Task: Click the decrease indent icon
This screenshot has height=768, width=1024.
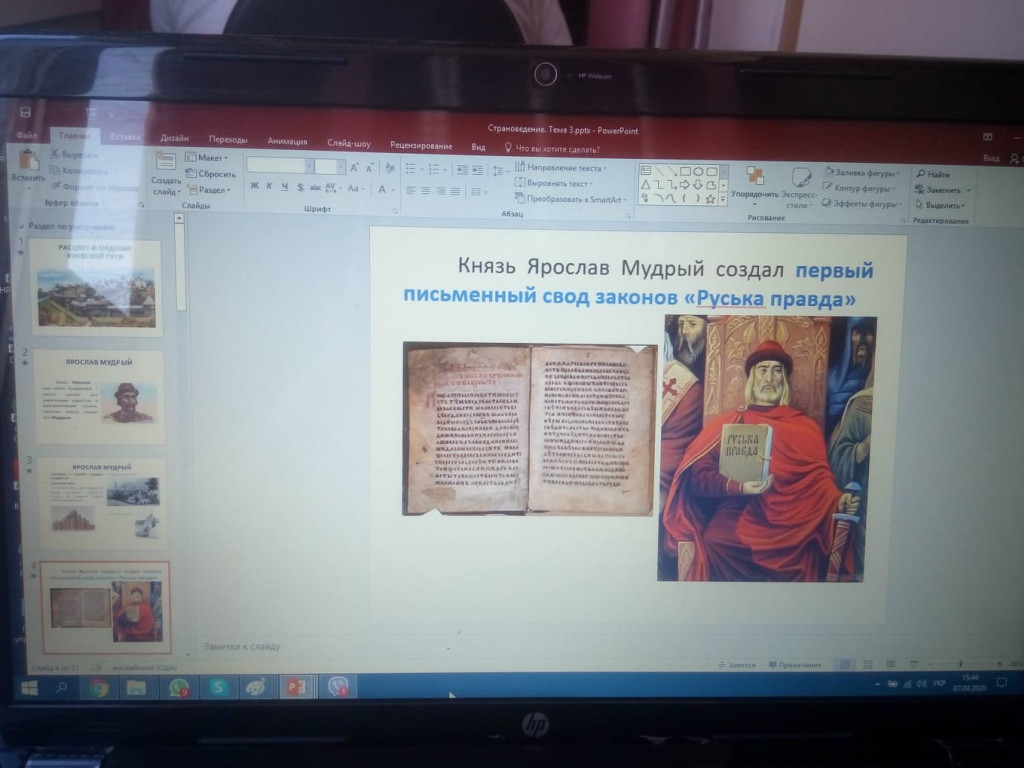Action: coord(462,170)
